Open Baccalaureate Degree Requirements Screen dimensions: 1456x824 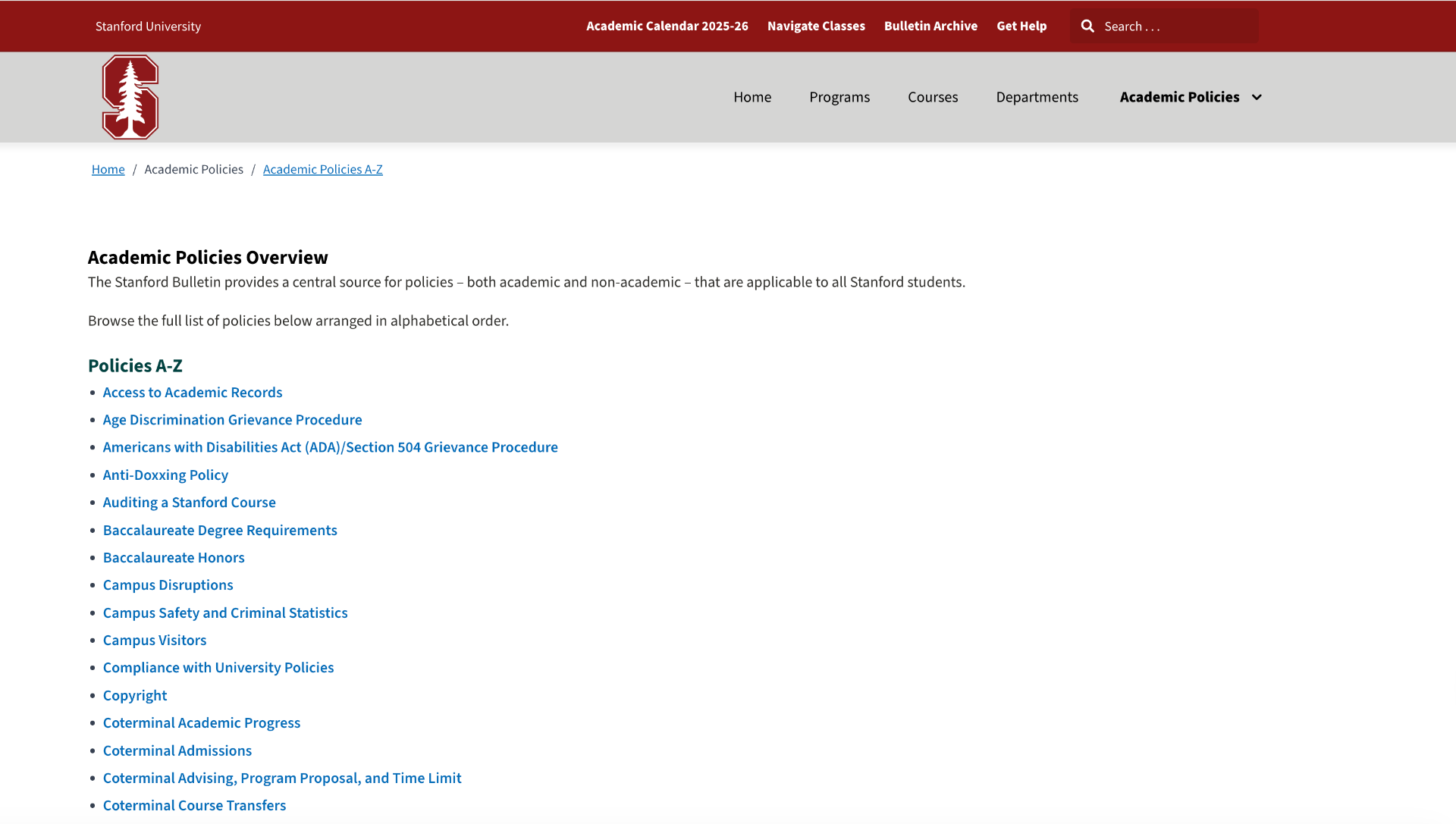220,531
